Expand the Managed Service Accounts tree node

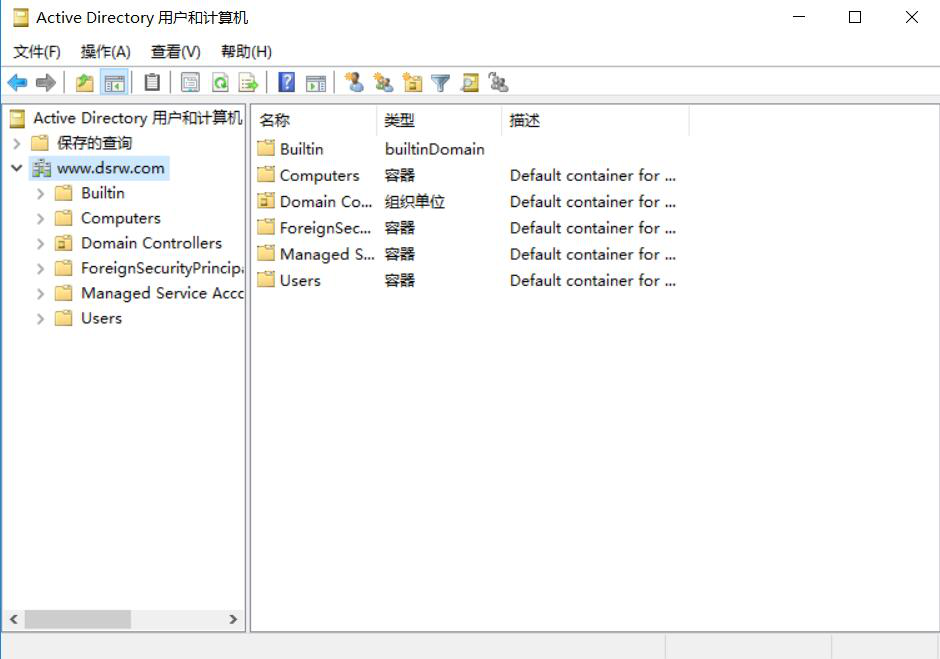[x=40, y=294]
